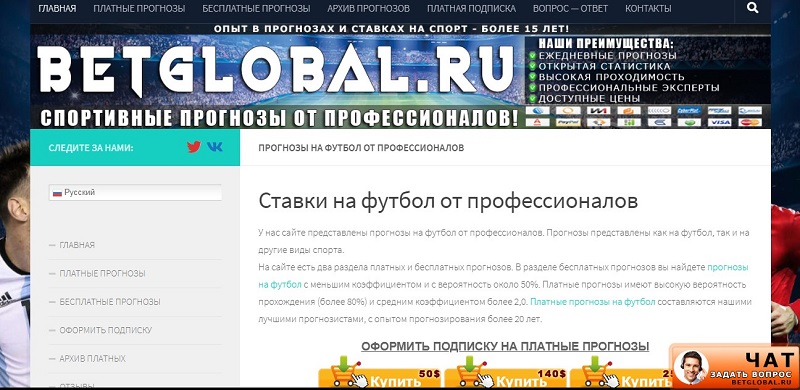Click the BETGLOBAL.RU banner logo
The width and height of the screenshot is (800, 390).
tap(276, 70)
